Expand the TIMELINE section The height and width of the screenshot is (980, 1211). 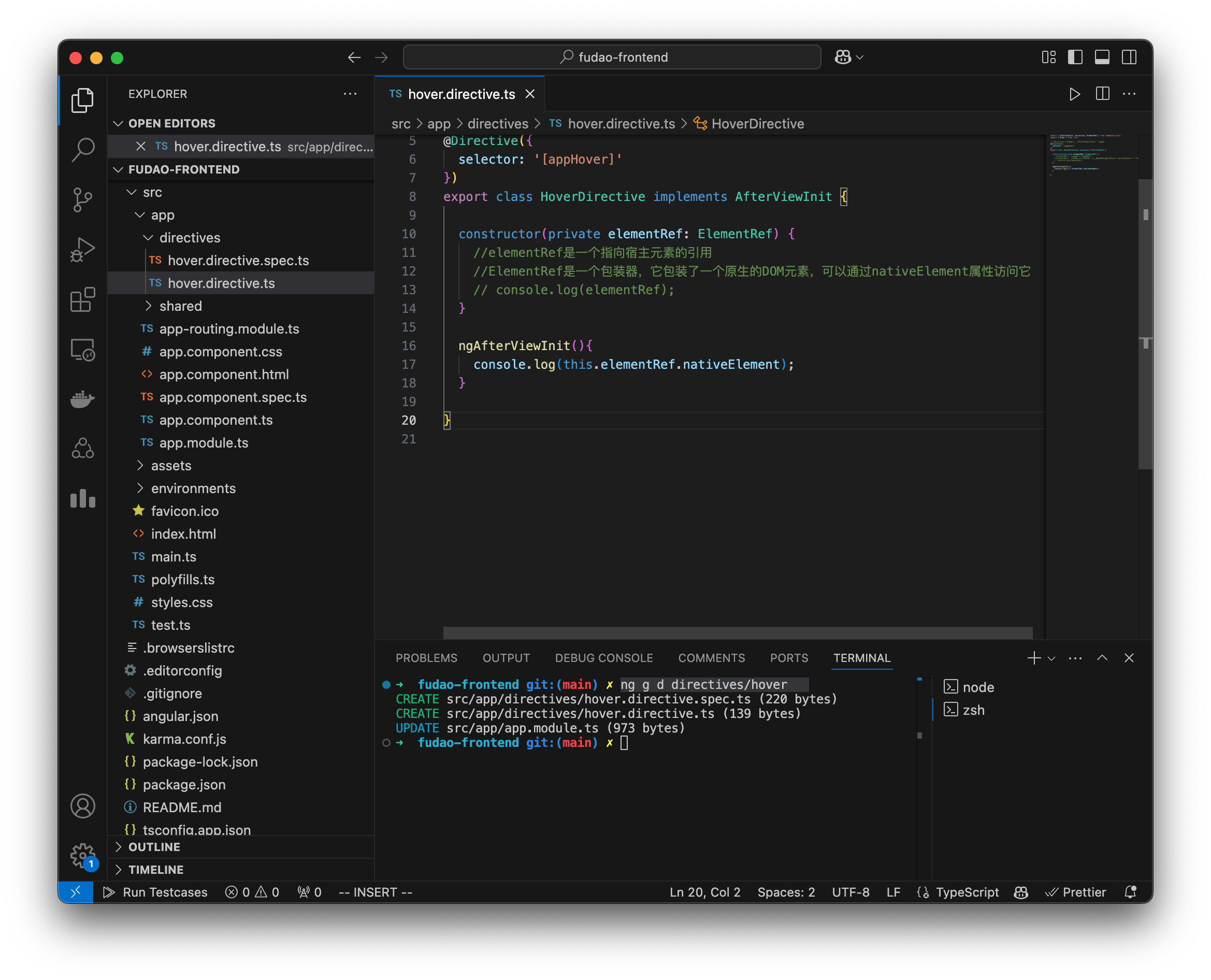155,869
